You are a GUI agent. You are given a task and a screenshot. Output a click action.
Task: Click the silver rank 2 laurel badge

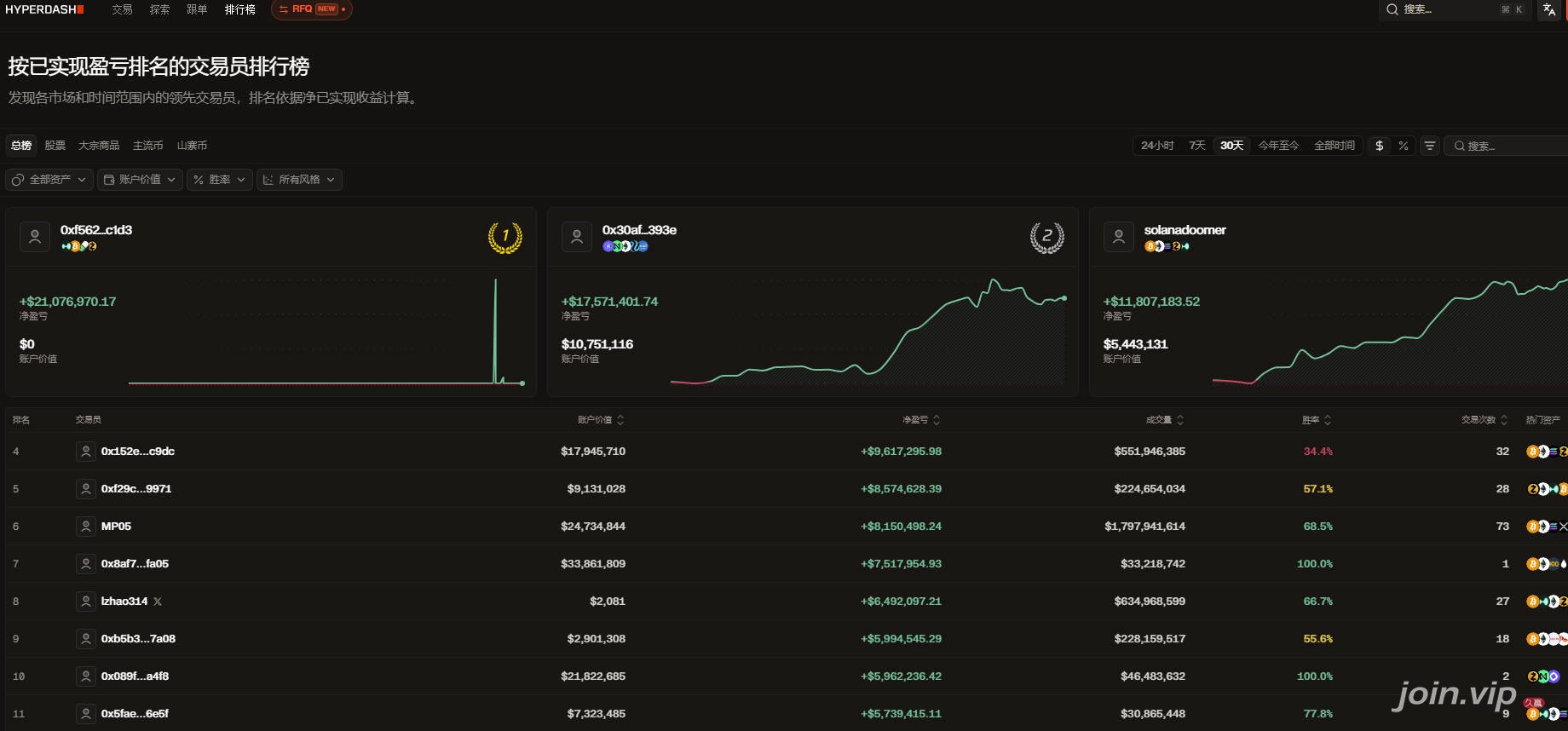point(1046,237)
